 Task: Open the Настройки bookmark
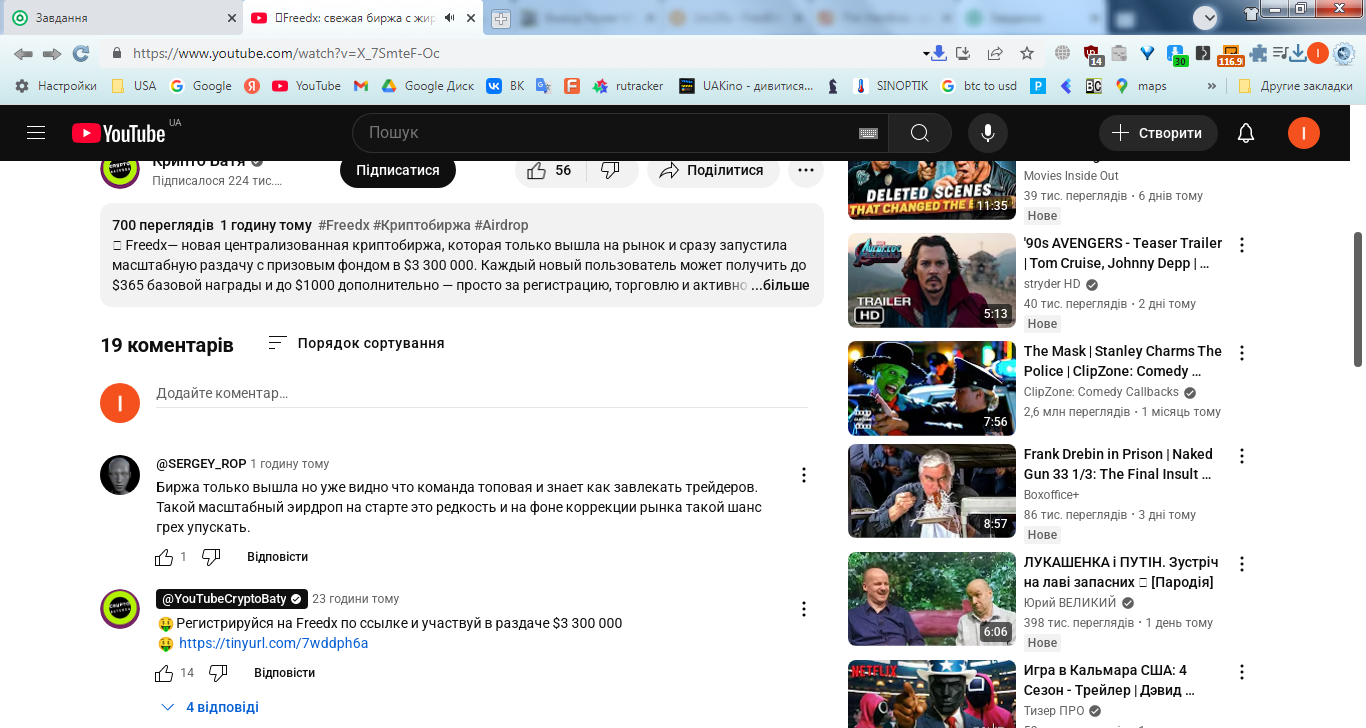pos(56,86)
